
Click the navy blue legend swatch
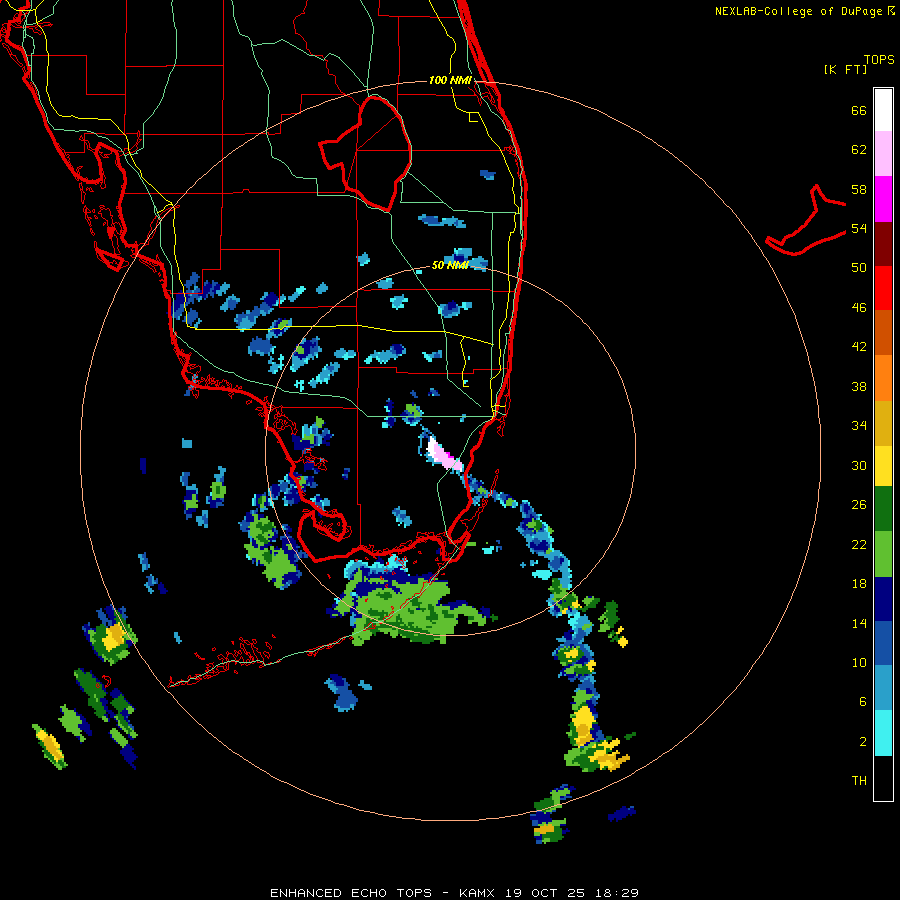click(x=883, y=599)
